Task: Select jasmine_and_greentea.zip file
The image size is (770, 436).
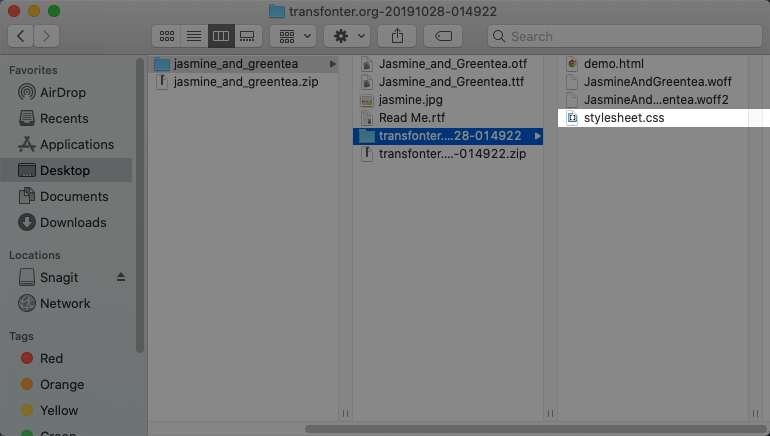Action: tap(243, 82)
